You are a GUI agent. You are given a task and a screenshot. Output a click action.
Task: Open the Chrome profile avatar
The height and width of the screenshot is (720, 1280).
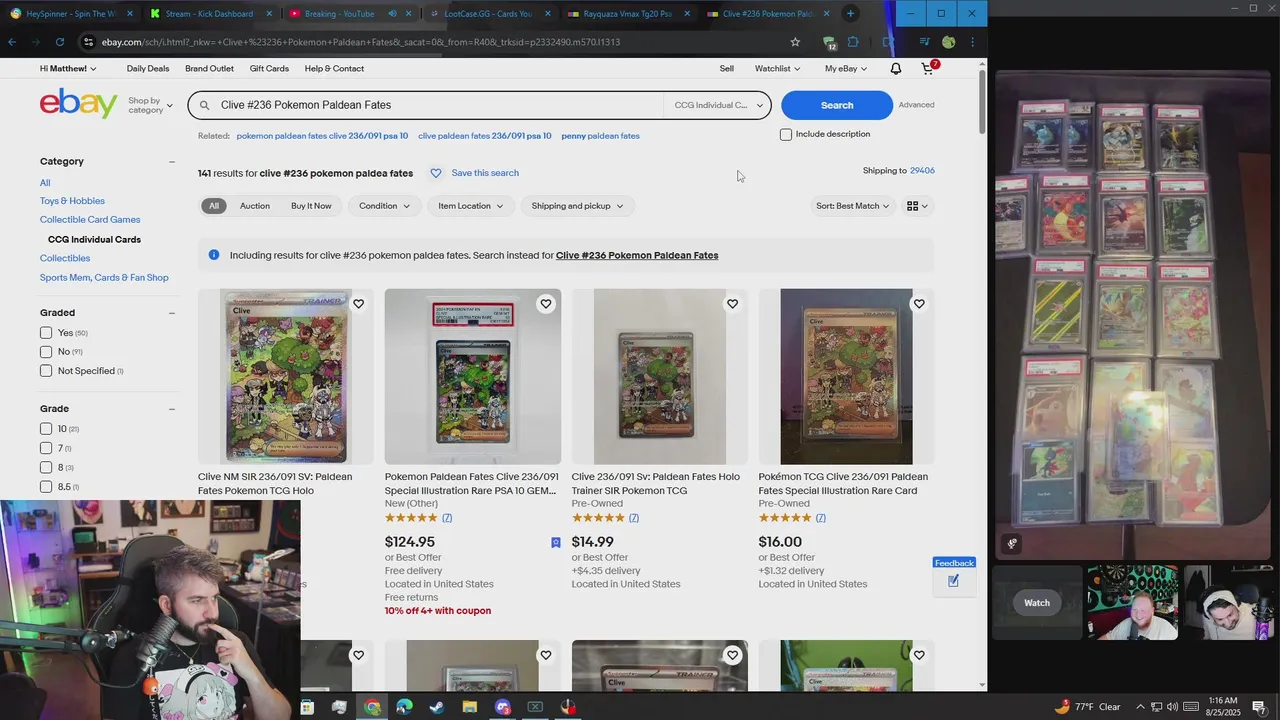click(948, 42)
